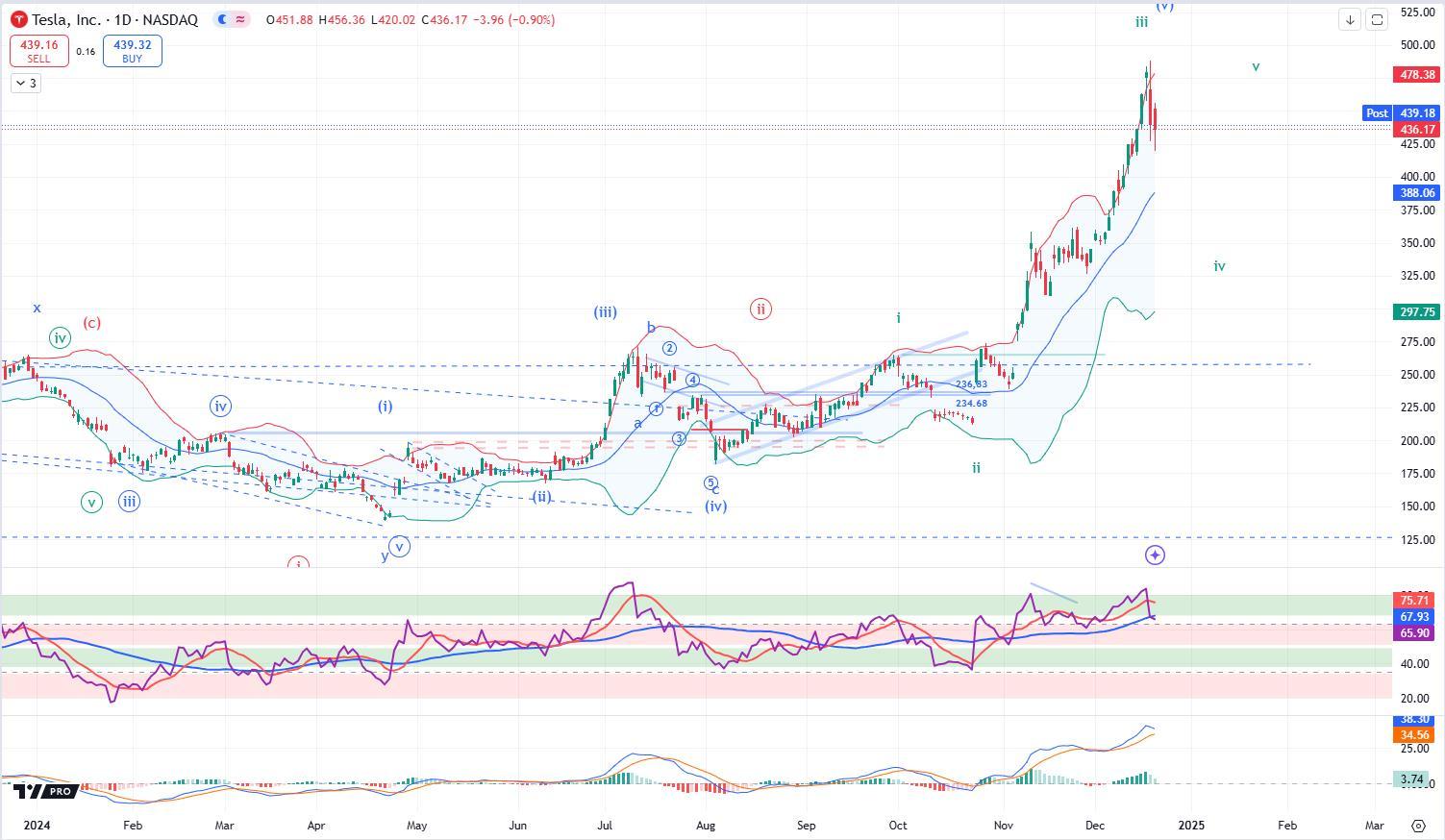1445x840 pixels.
Task: Click the blue 67.93 indicator value label
Action: coord(1416,617)
